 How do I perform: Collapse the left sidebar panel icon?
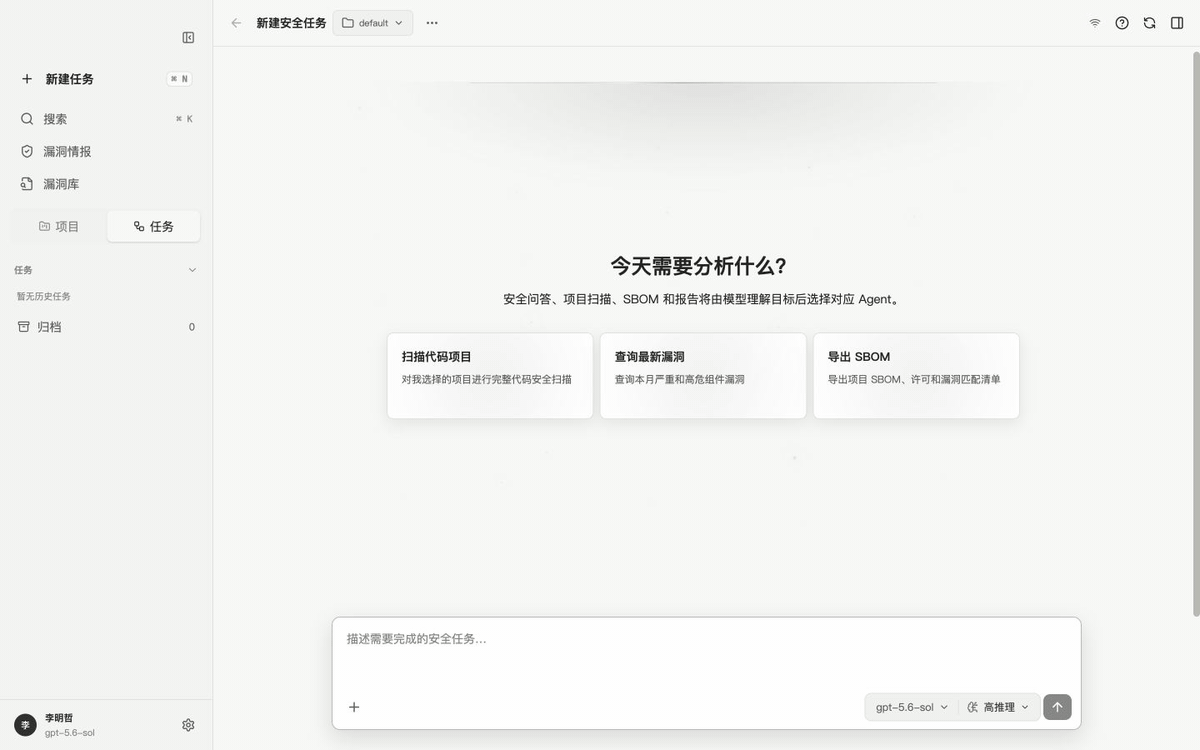coord(188,37)
